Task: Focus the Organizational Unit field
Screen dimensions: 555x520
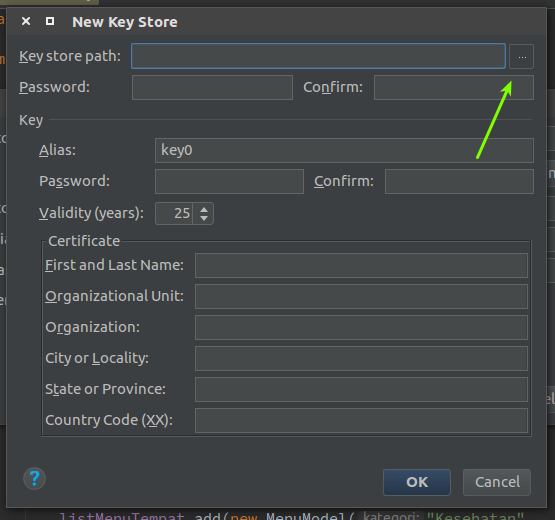Action: point(361,297)
